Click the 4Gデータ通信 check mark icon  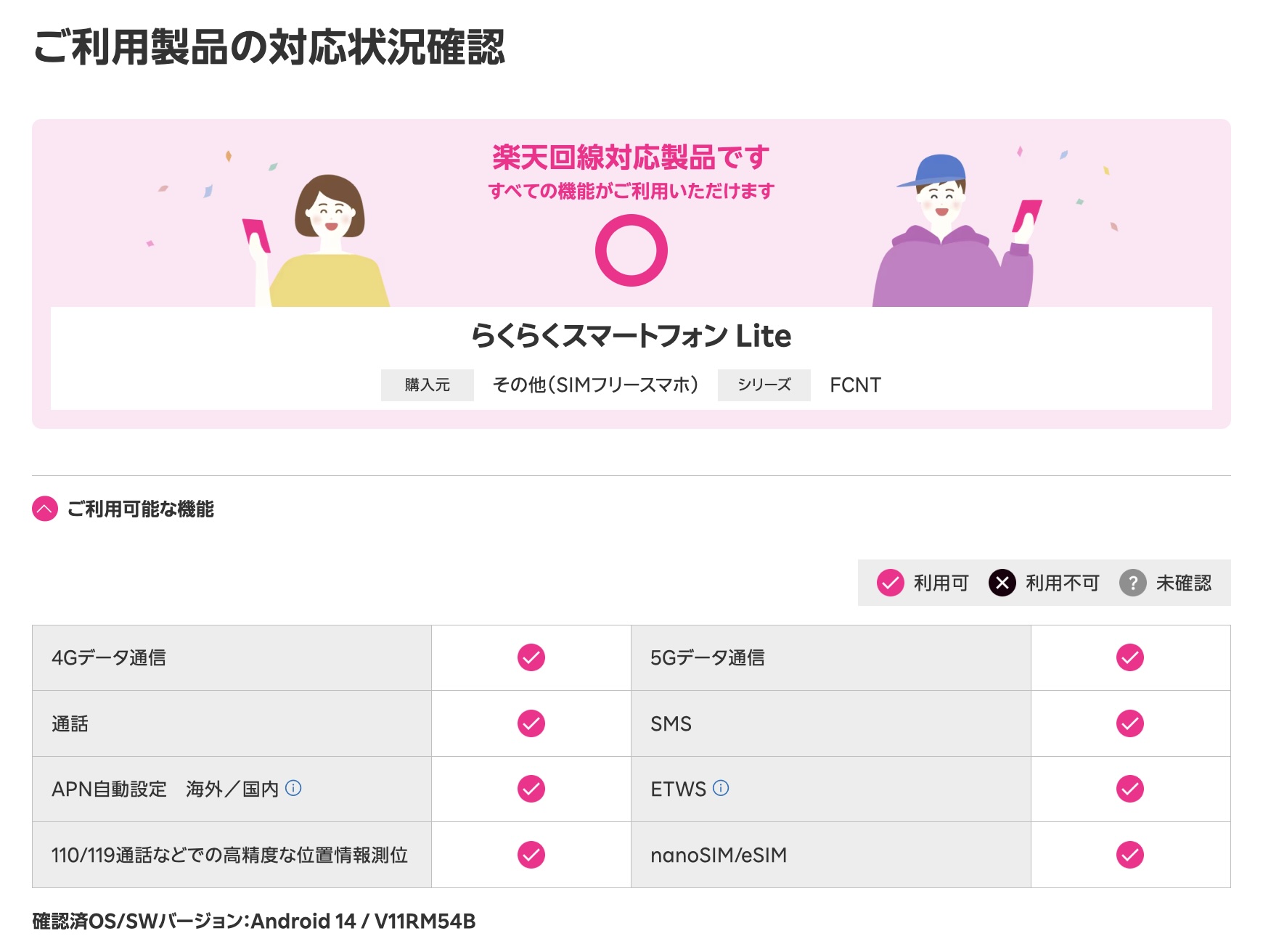point(531,657)
